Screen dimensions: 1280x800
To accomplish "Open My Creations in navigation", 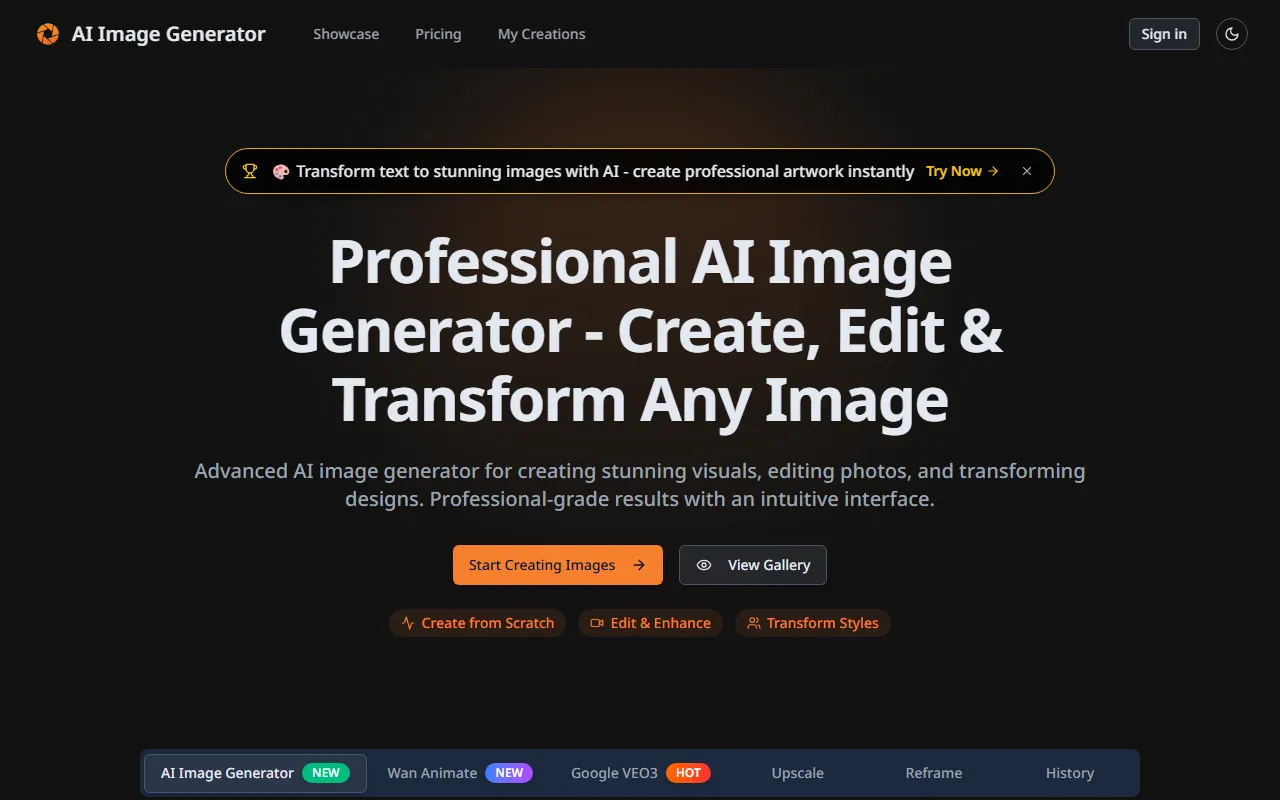I will pyautogui.click(x=541, y=34).
